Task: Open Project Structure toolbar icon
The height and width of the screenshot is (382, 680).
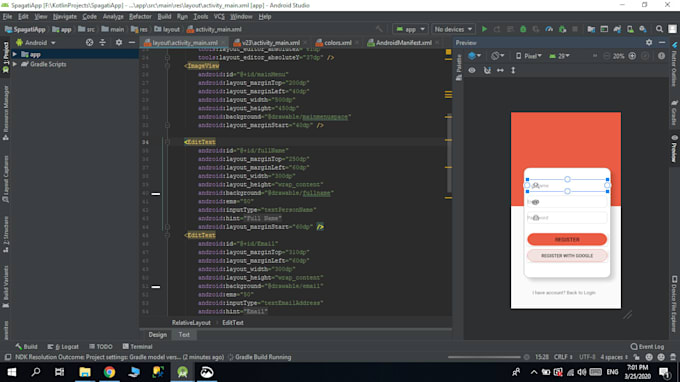Action: 591,29
